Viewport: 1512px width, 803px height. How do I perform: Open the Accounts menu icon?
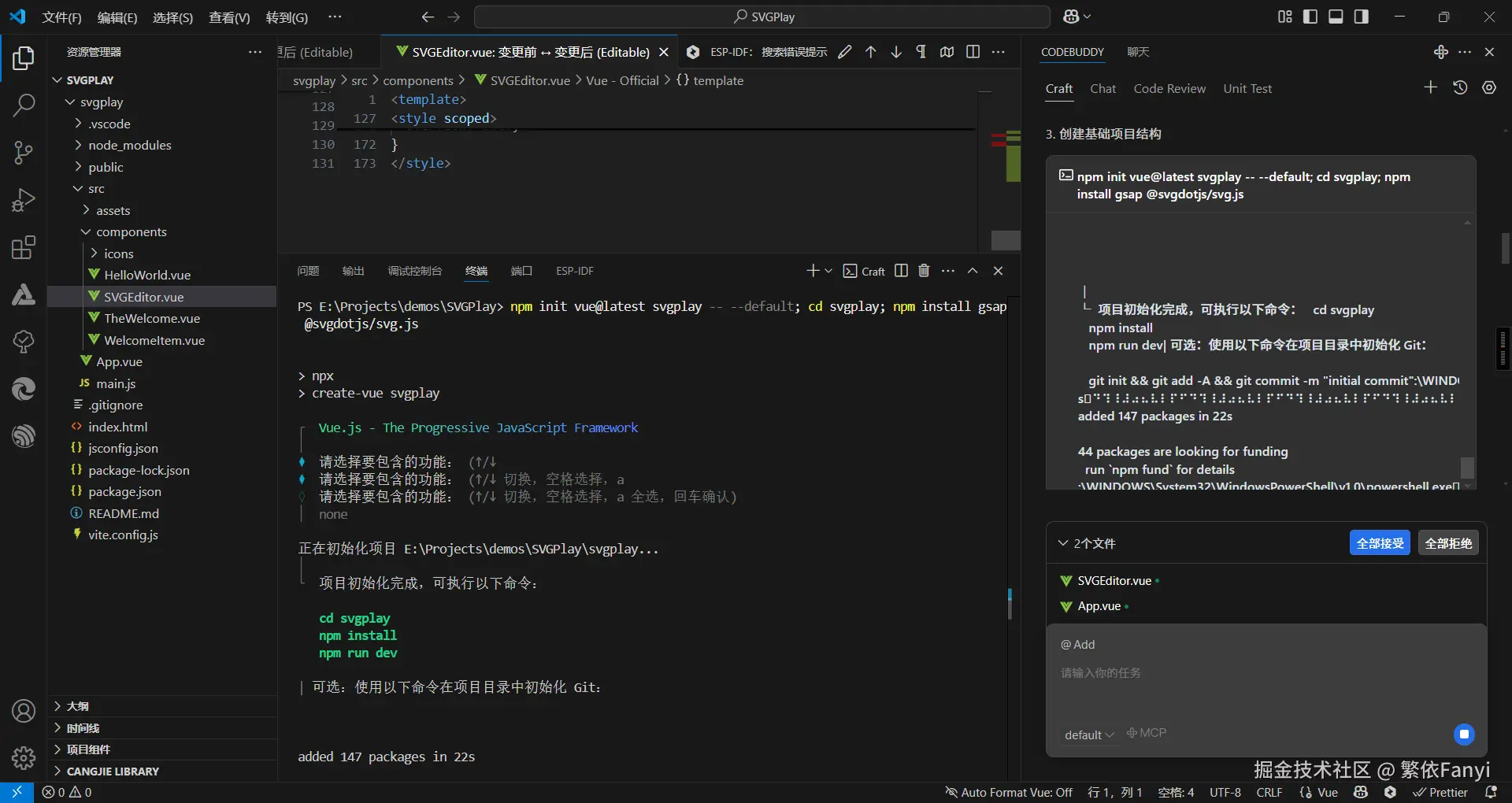(24, 711)
